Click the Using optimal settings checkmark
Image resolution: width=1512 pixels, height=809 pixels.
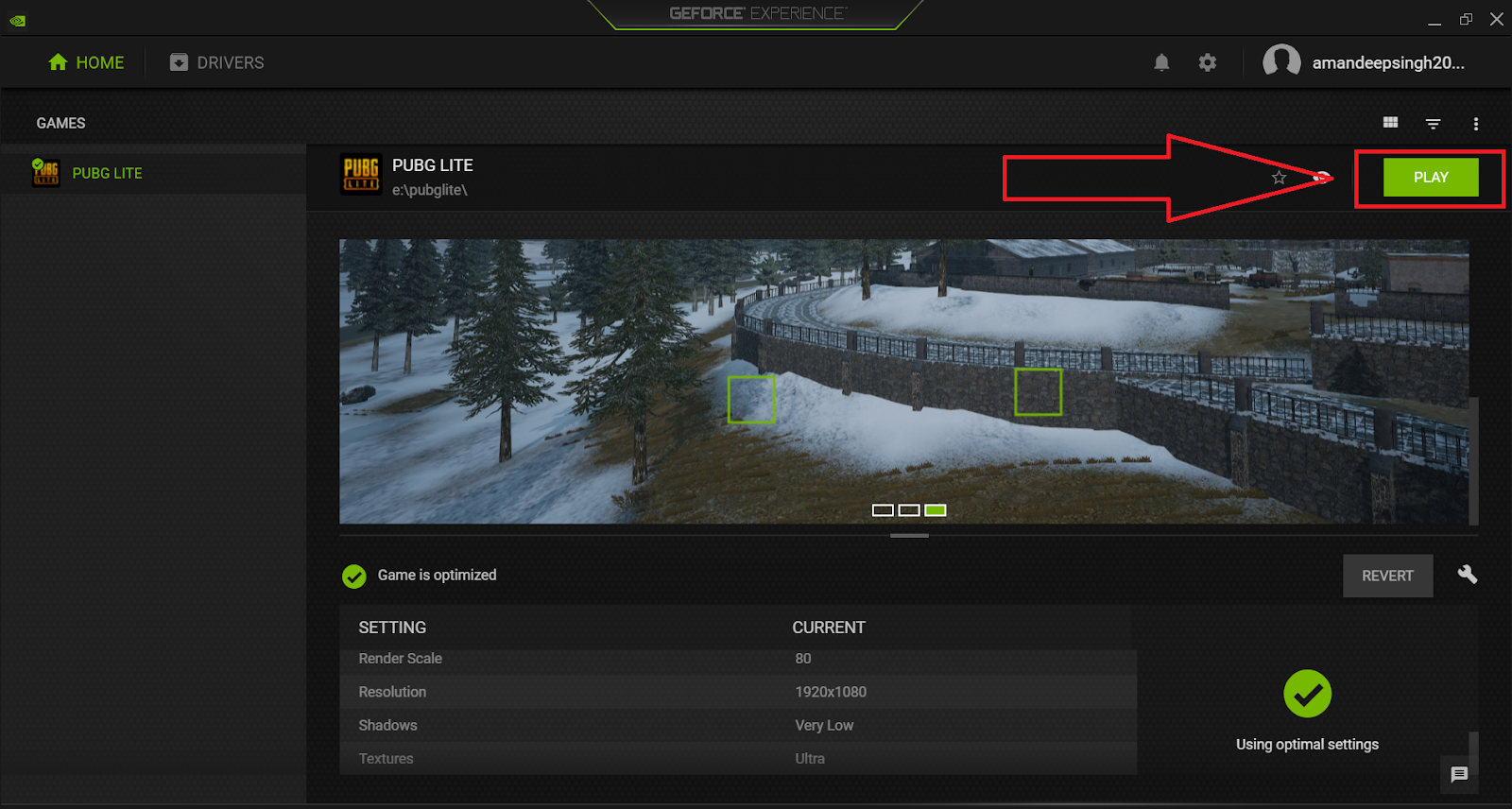point(1308,694)
